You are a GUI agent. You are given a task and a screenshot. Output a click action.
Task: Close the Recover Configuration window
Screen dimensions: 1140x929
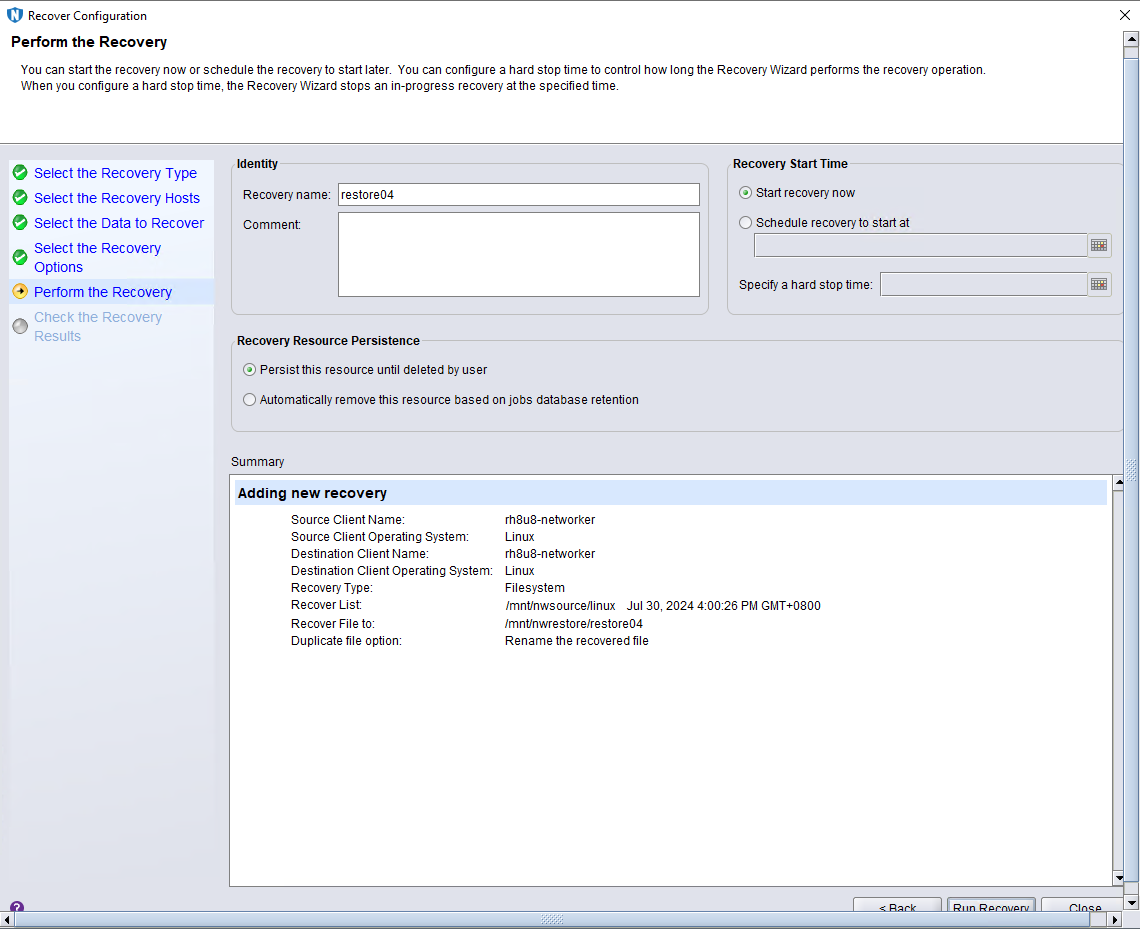pyautogui.click(x=1124, y=15)
